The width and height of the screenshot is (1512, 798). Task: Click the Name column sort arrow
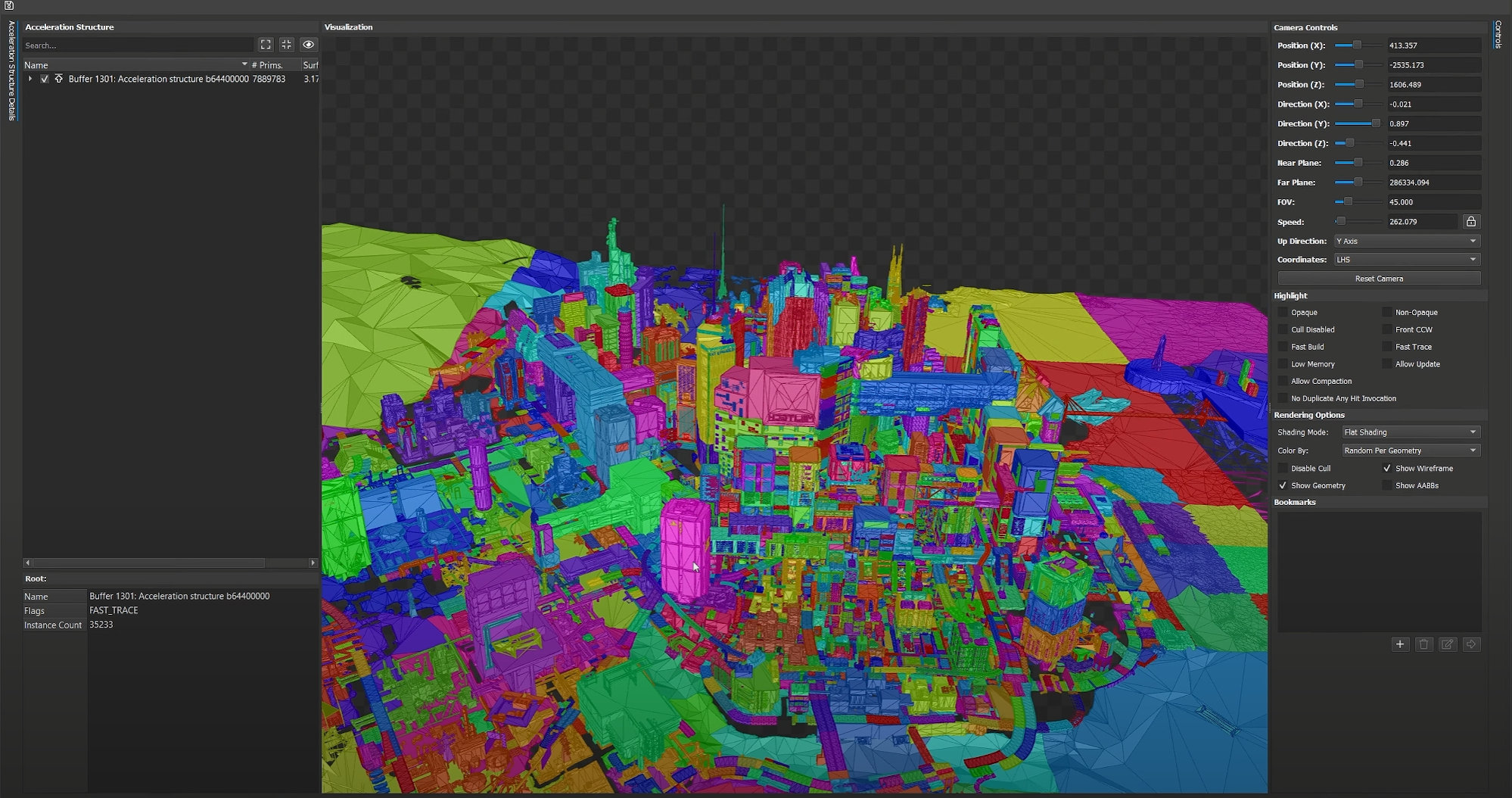(x=244, y=64)
